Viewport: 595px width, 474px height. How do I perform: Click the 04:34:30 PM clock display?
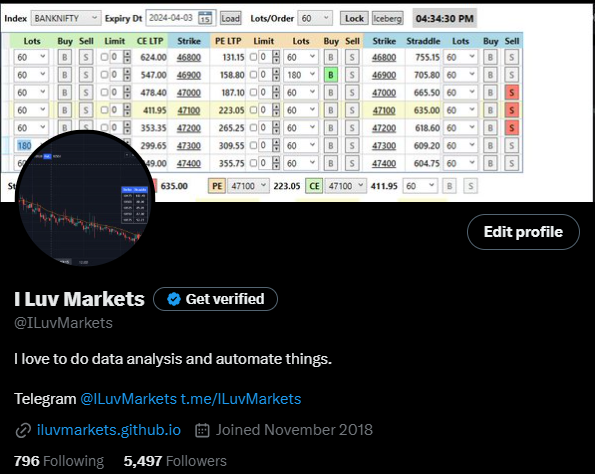pos(444,18)
